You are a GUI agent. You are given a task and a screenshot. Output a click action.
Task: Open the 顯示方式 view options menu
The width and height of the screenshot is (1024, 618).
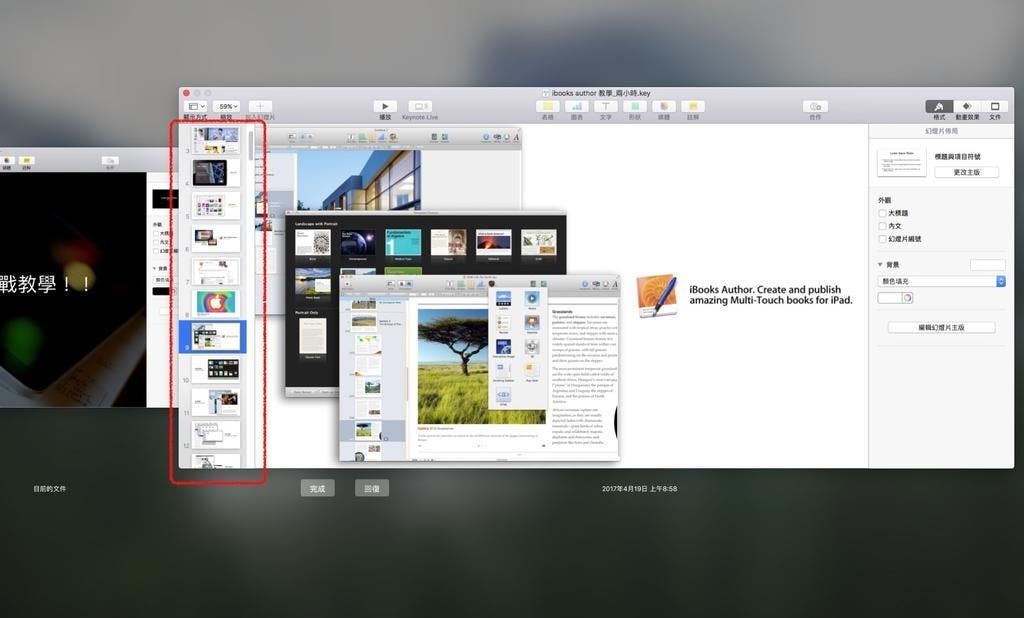pos(197,106)
